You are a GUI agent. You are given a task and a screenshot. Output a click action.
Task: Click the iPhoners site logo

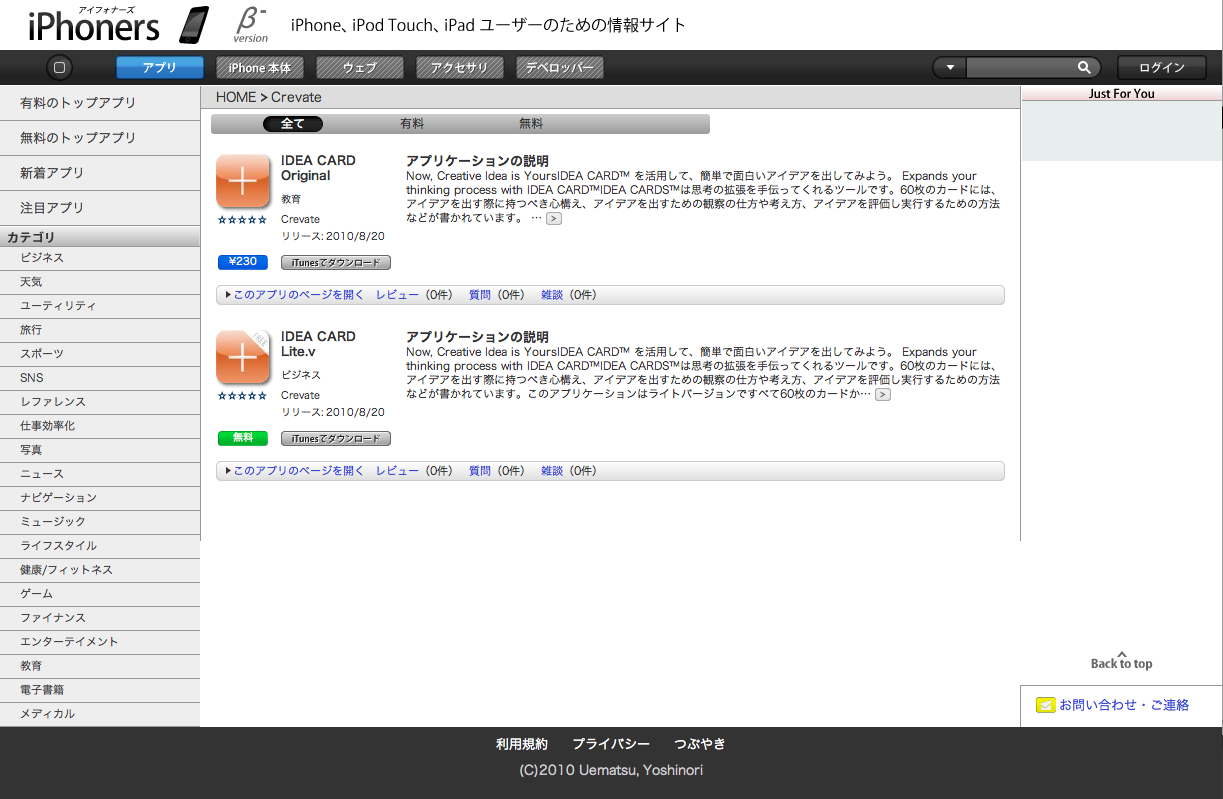(93, 26)
